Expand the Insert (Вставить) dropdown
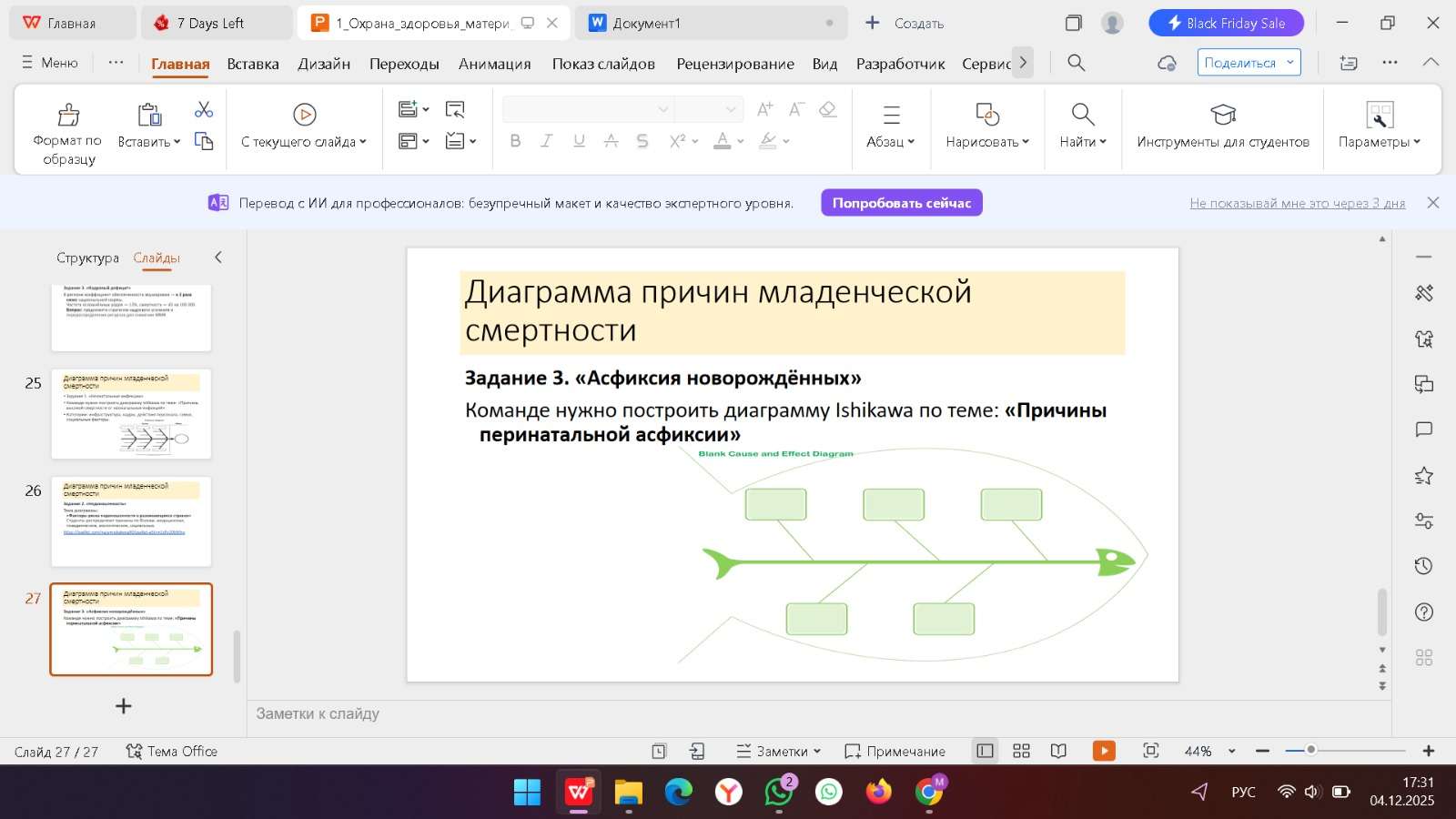This screenshot has height=819, width=1456. [x=149, y=142]
